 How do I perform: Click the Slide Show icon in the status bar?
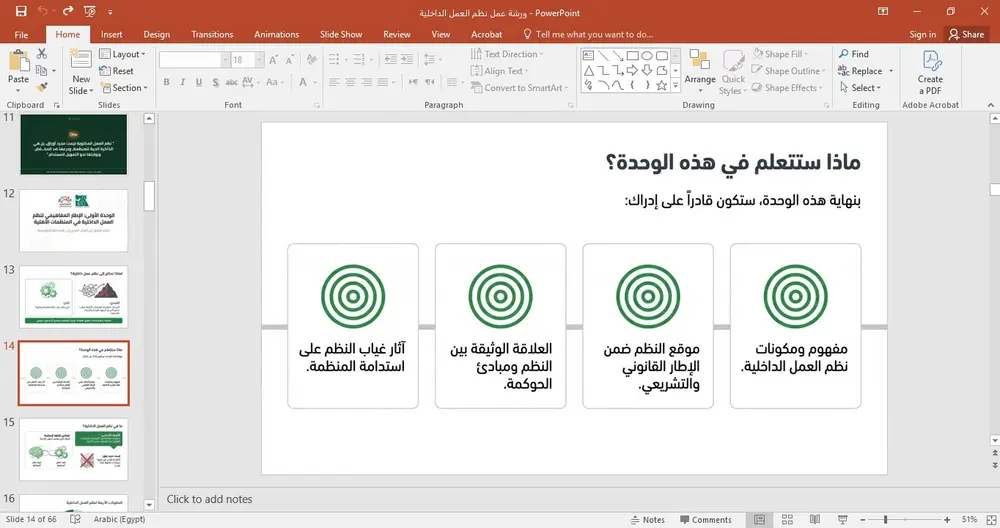(842, 520)
